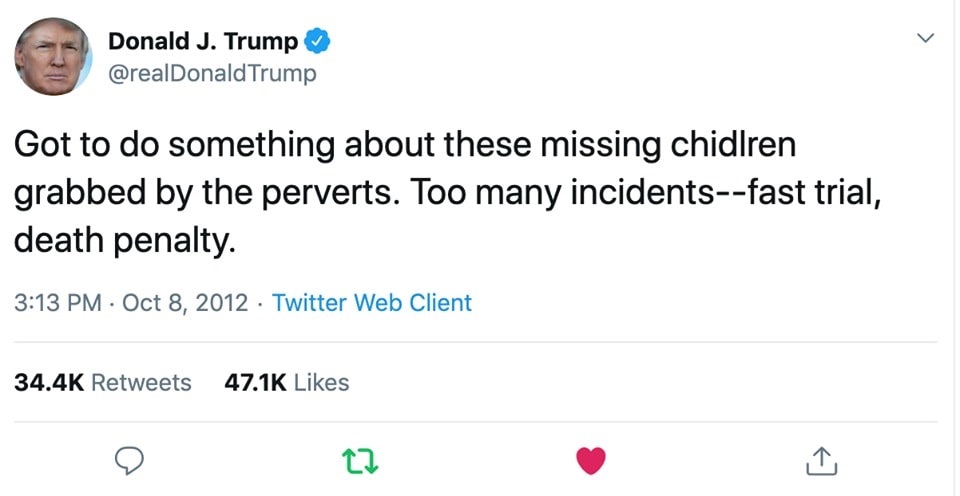Open the share tweet icon
The image size is (960, 496).
(x=819, y=461)
